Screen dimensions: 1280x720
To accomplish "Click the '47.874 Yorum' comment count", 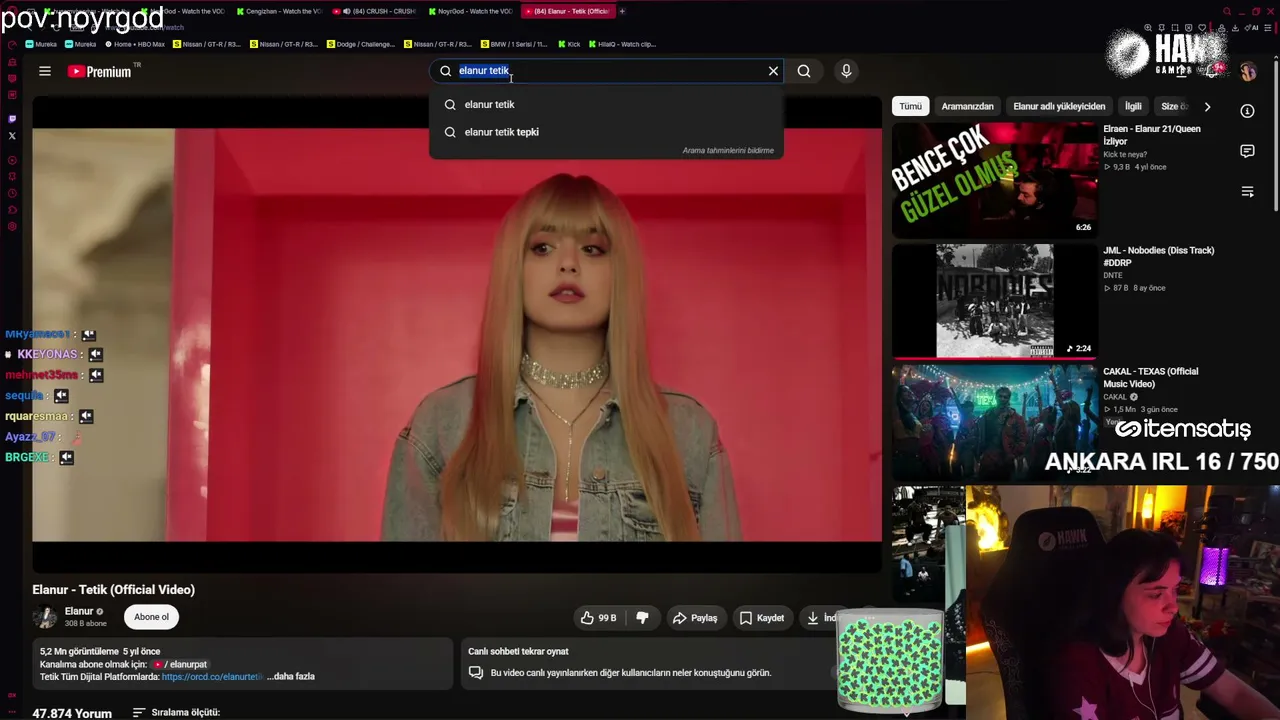I will (72, 714).
